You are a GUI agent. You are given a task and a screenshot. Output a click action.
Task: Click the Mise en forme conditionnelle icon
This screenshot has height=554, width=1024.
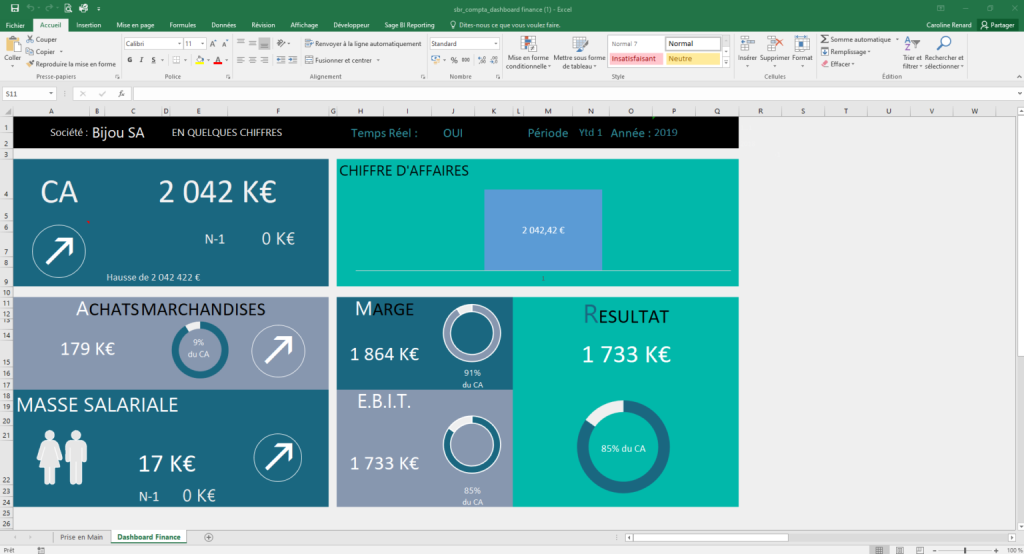527,44
